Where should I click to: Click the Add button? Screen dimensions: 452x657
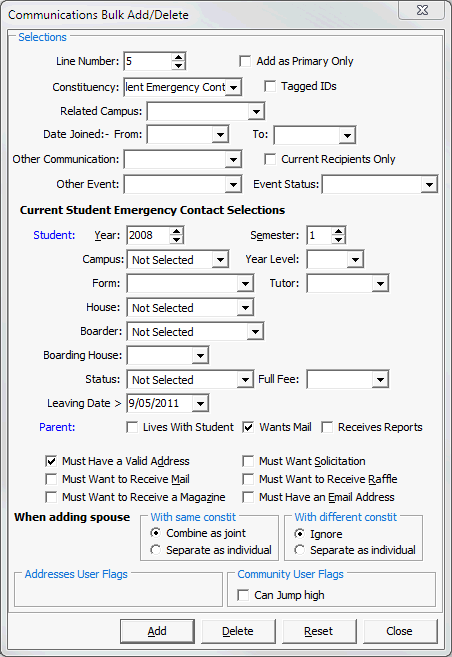pos(157,631)
